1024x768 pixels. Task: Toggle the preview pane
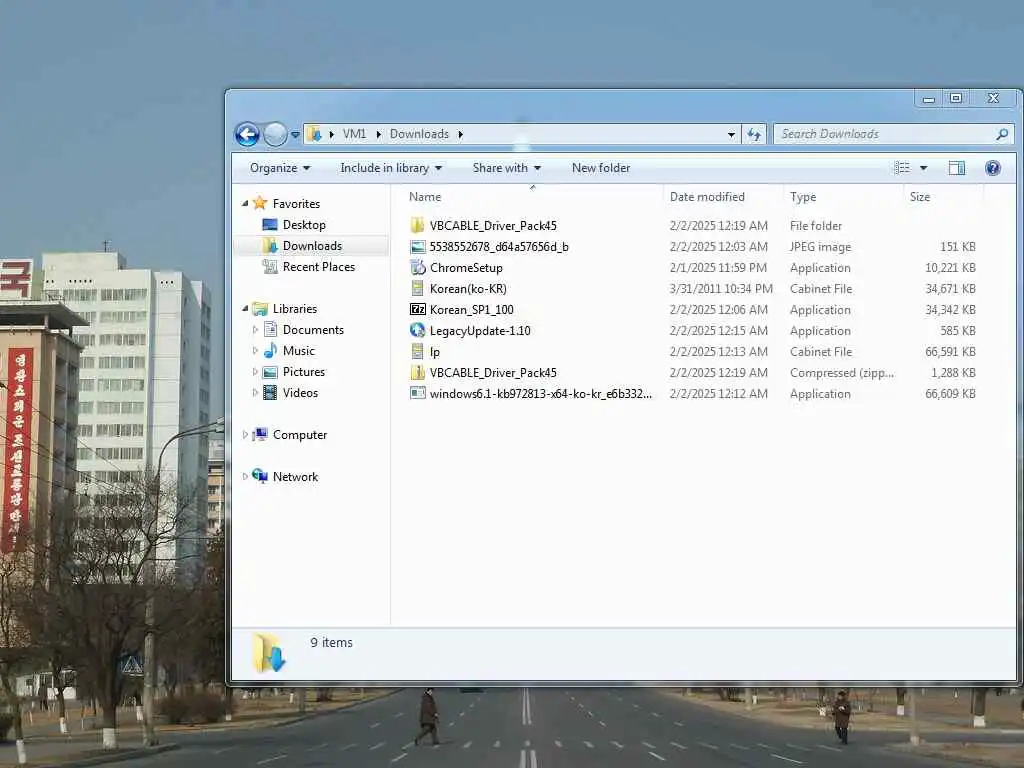click(957, 168)
